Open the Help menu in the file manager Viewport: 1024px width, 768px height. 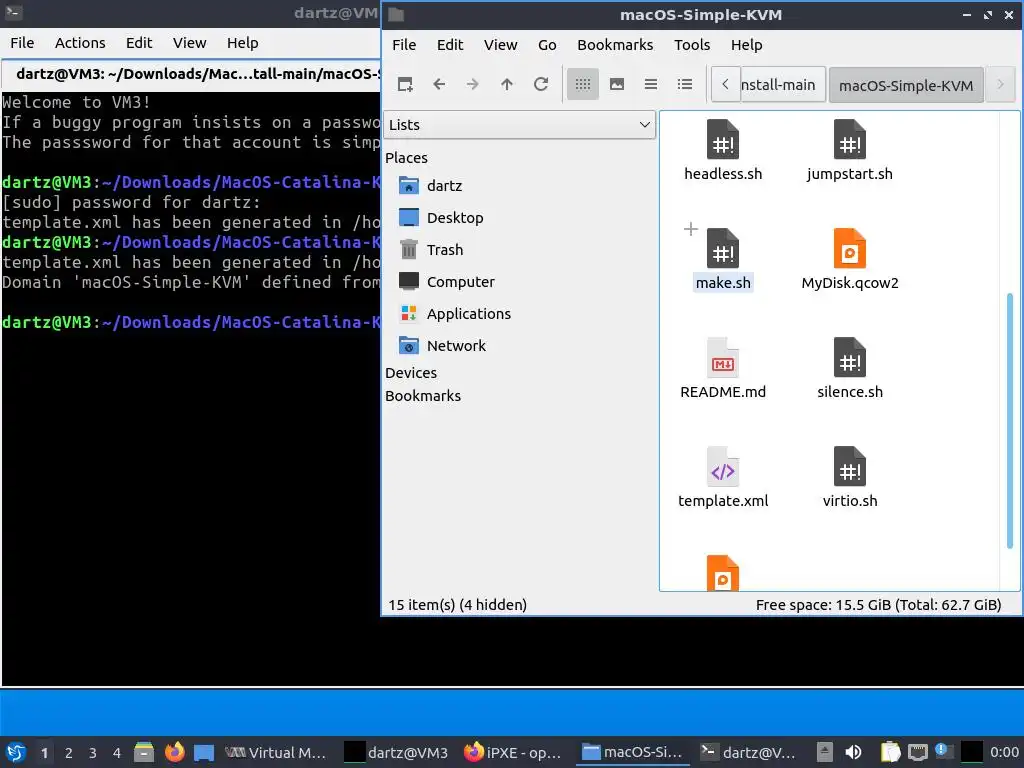point(746,45)
